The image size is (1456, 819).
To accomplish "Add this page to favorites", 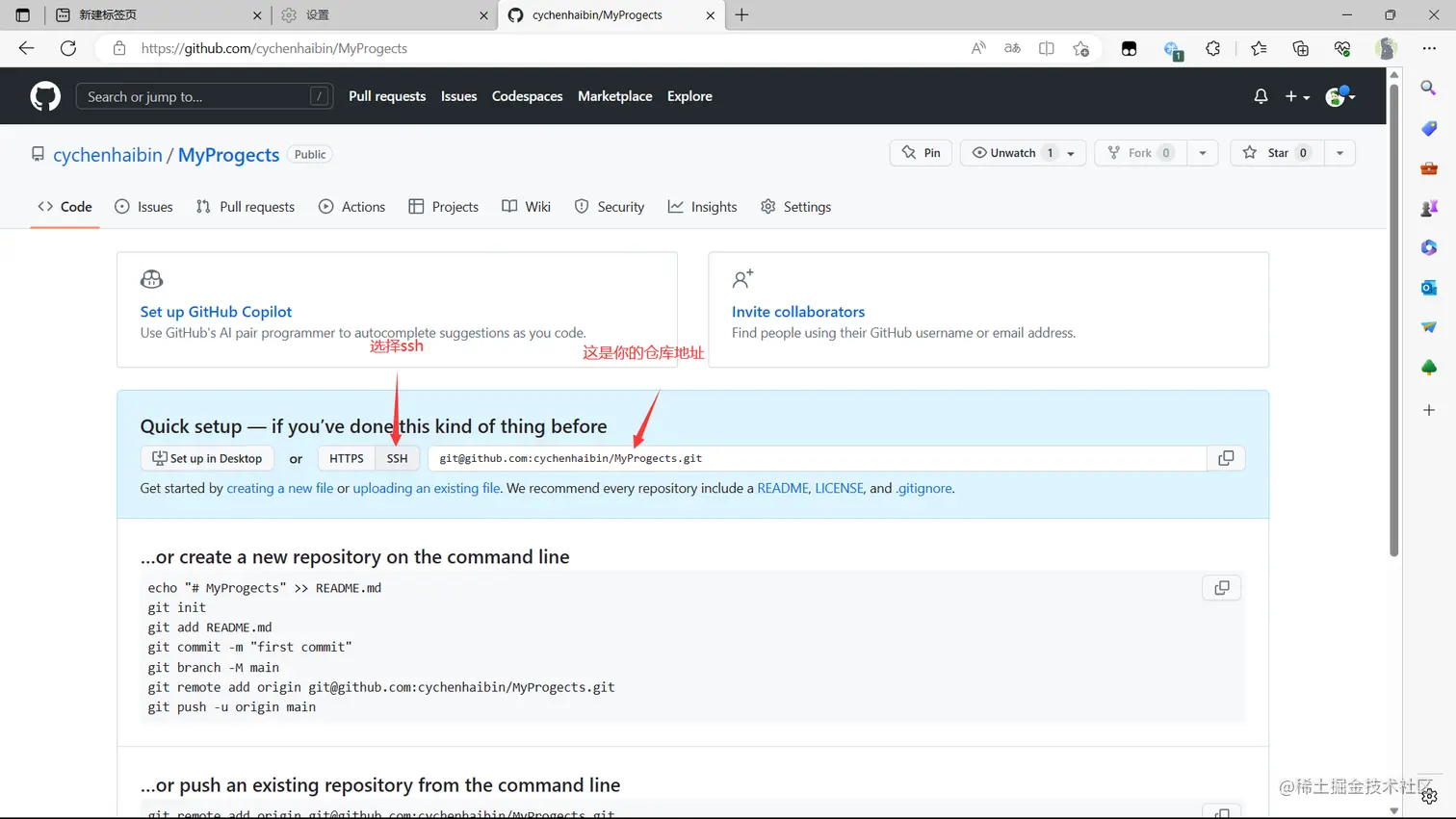I will tap(1080, 48).
